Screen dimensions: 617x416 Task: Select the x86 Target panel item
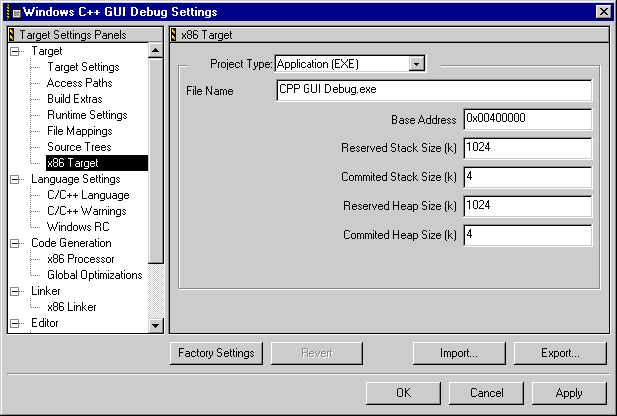(x=97, y=163)
